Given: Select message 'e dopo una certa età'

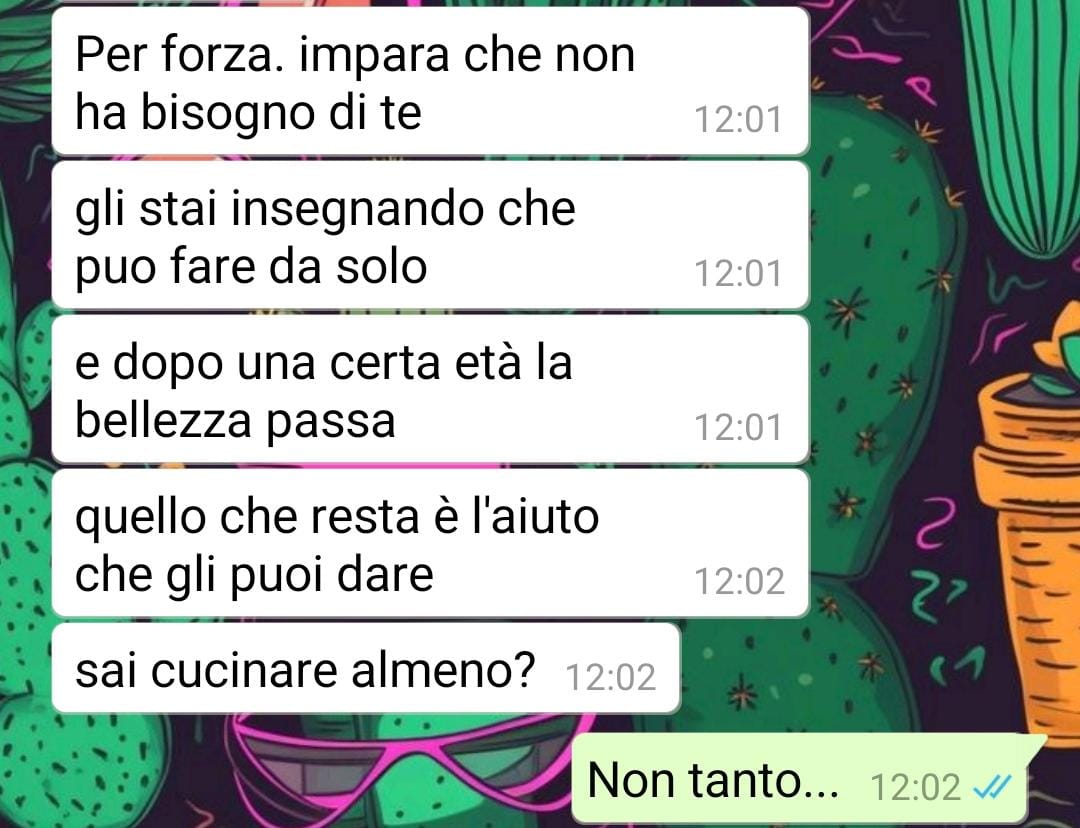Looking at the screenshot, I should 430,389.
